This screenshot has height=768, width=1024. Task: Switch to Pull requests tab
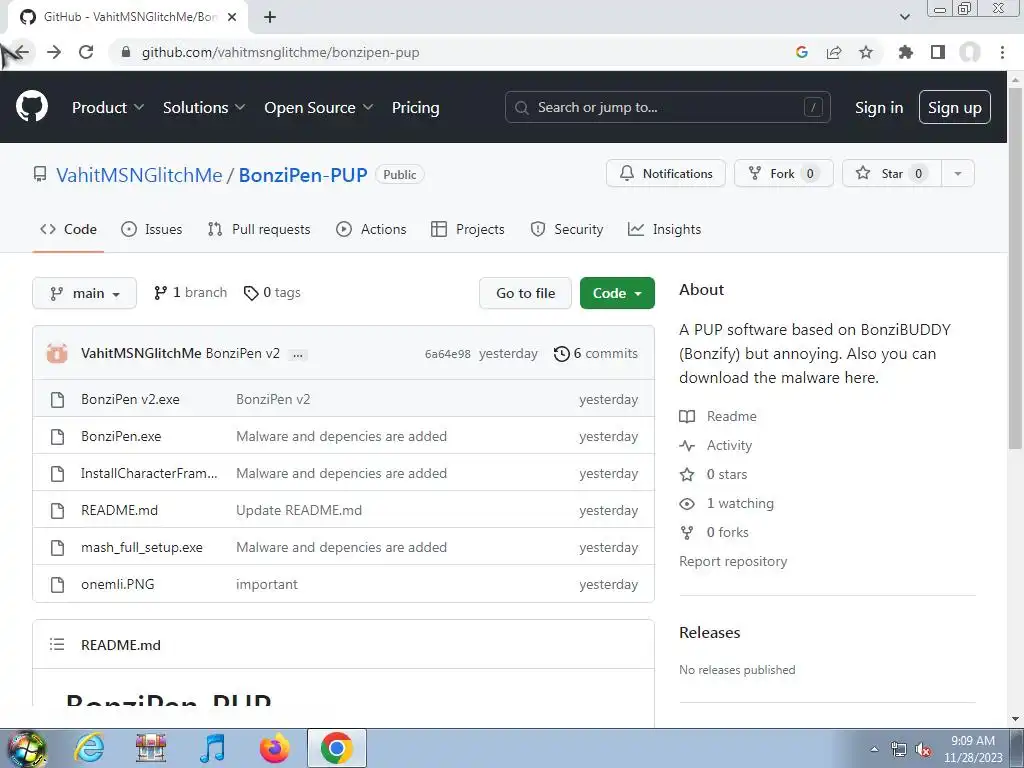(x=259, y=229)
